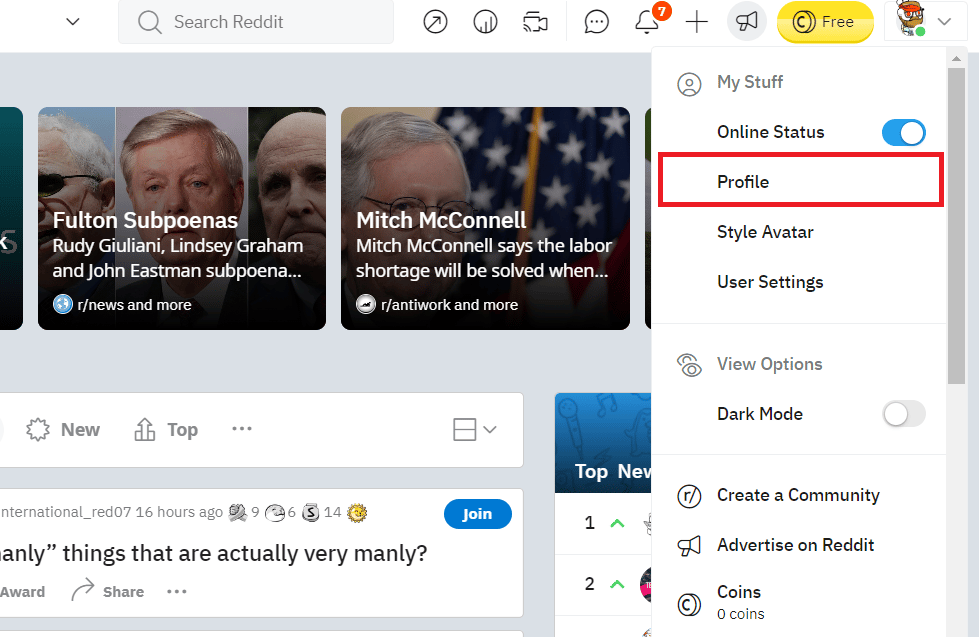Open the Fulton Subpoenas trending card
The width and height of the screenshot is (979, 637).
(182, 219)
